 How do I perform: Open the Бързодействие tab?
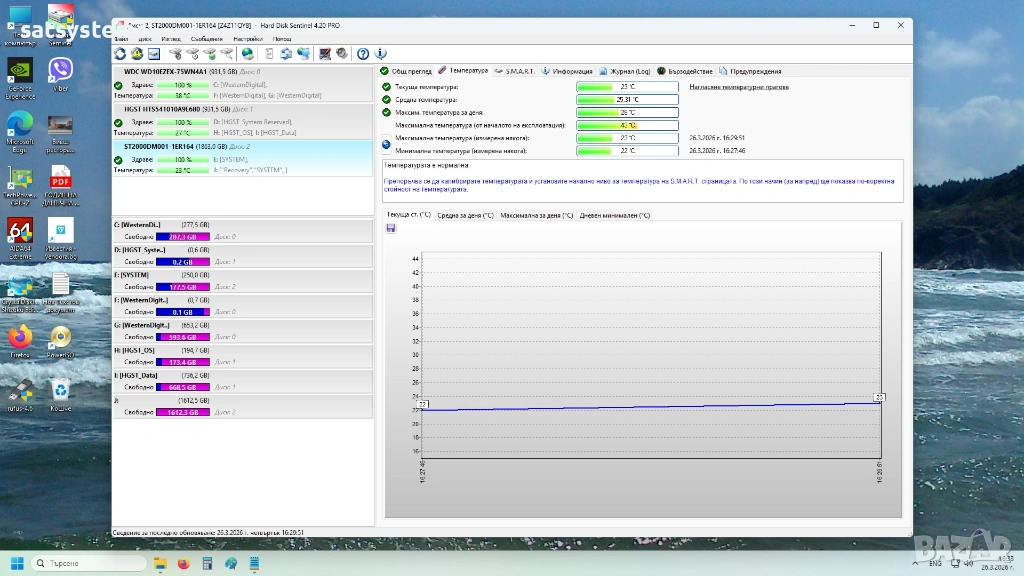pos(689,71)
